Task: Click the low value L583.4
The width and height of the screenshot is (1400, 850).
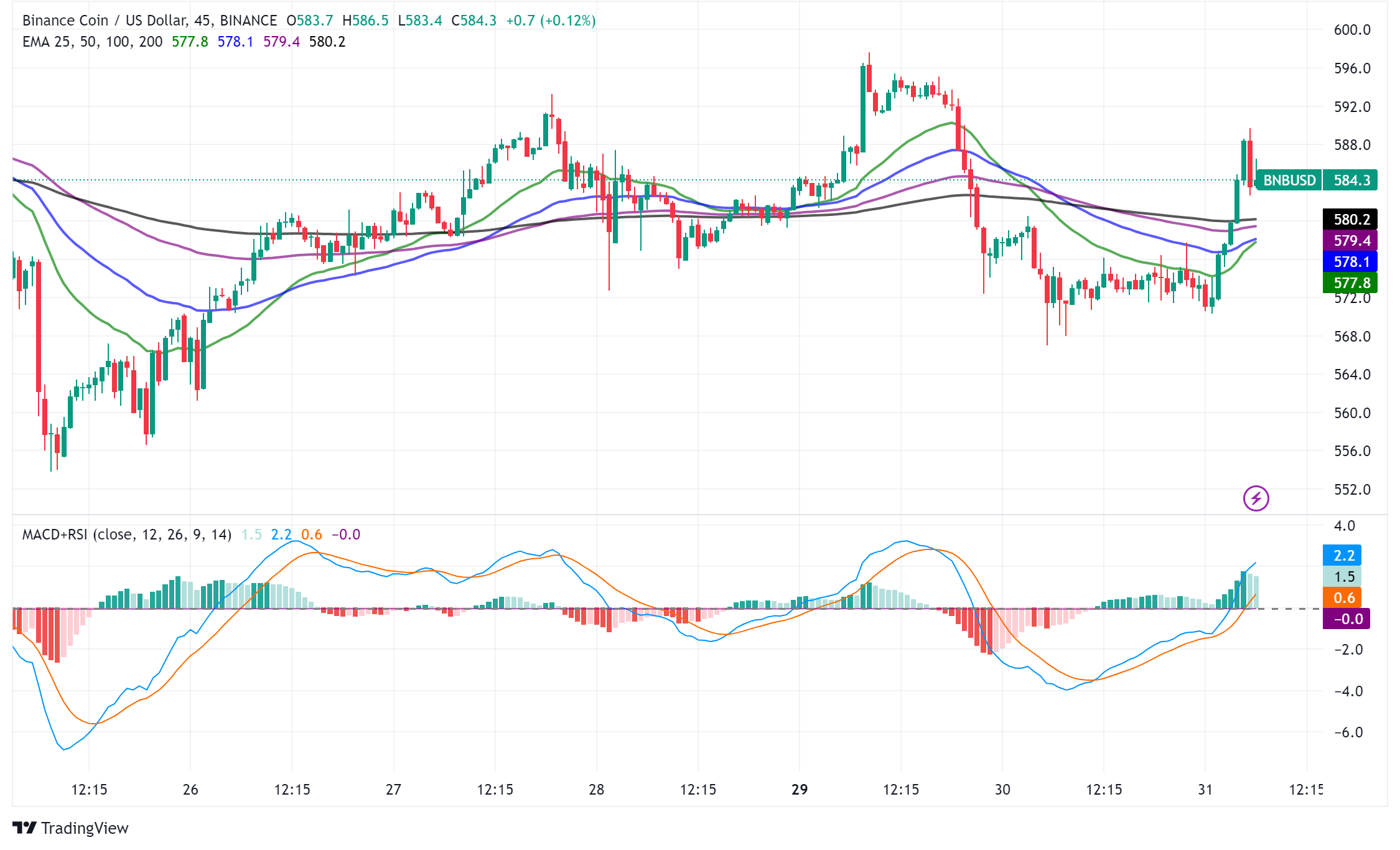Action: coord(420,21)
